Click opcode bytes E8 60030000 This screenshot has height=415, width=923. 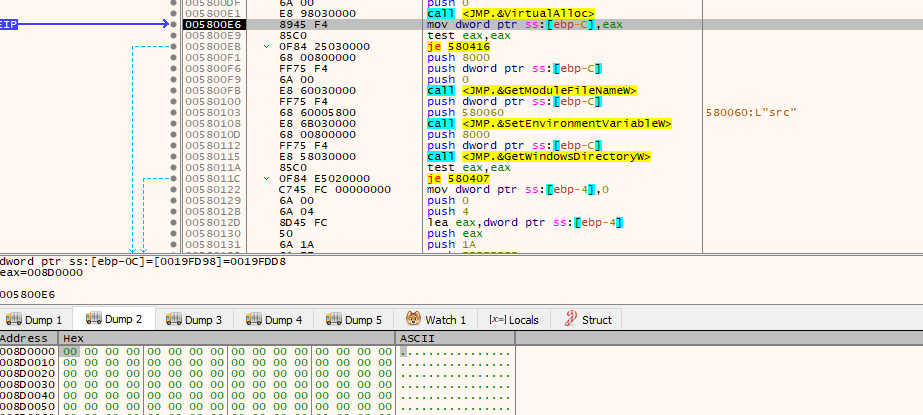point(317,91)
